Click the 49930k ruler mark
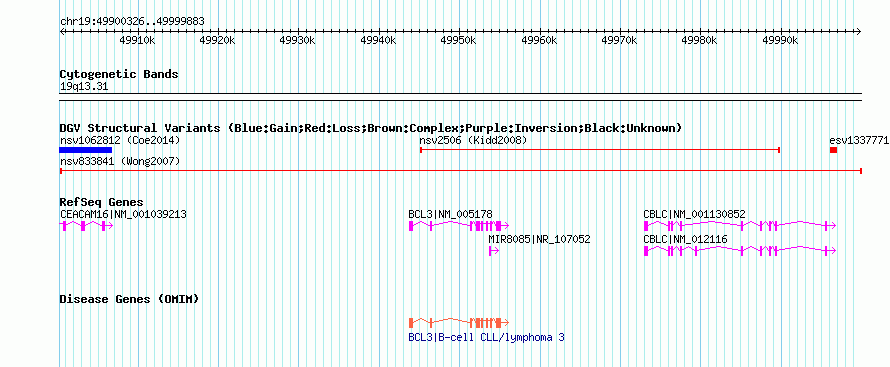890x367 pixels. point(298,41)
